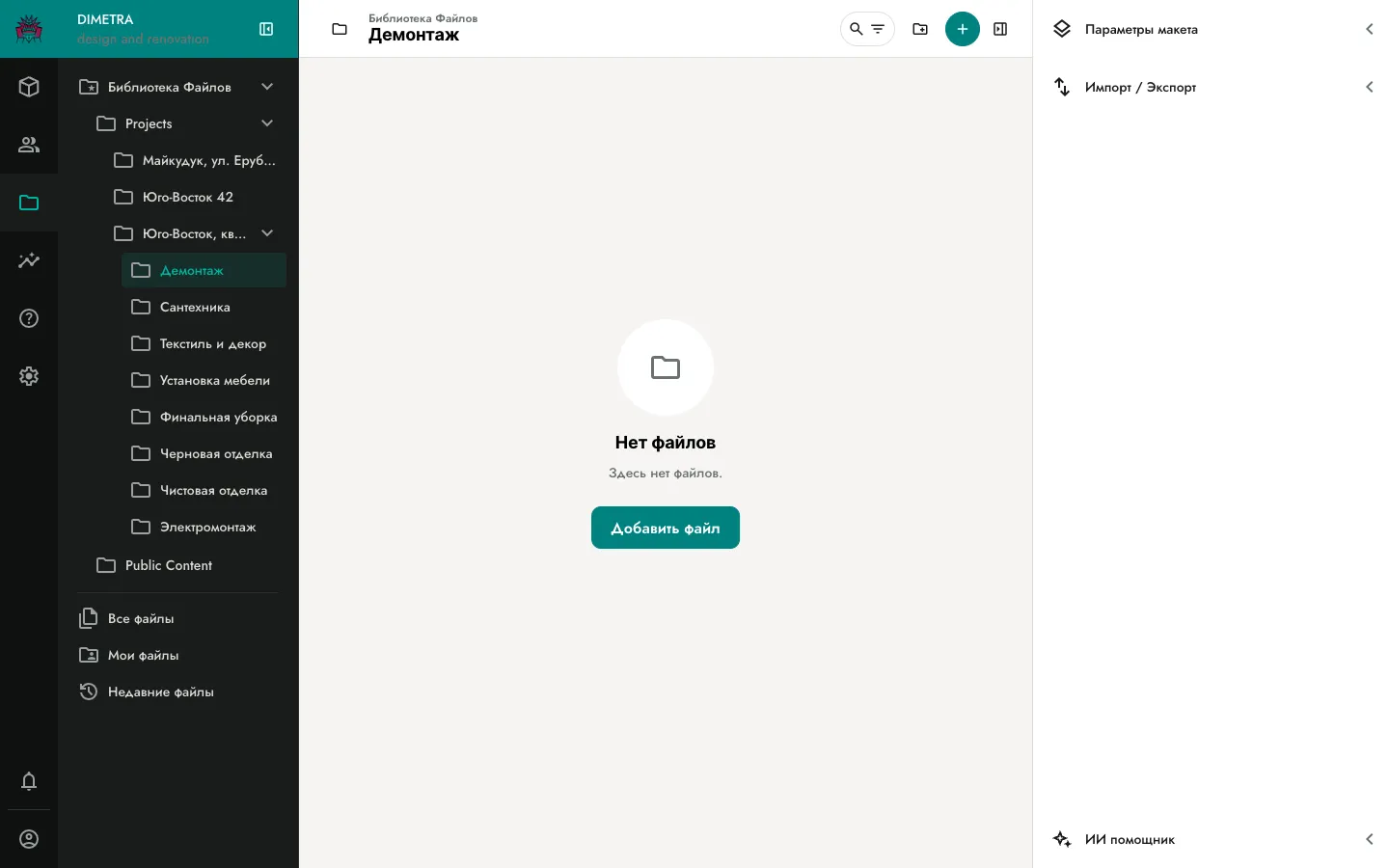This screenshot has height=868, width=1389.
Task: Click the Недавние файлы history icon
Action: pyautogui.click(x=89, y=692)
